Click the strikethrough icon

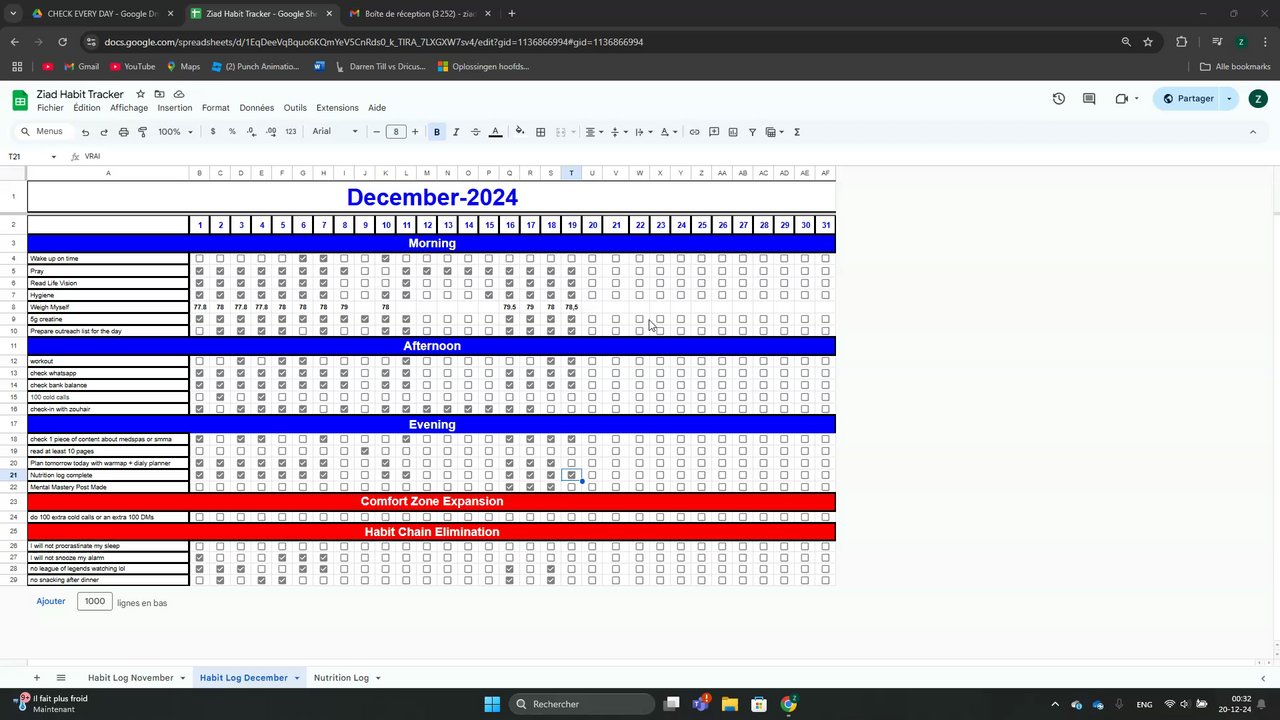(x=475, y=132)
